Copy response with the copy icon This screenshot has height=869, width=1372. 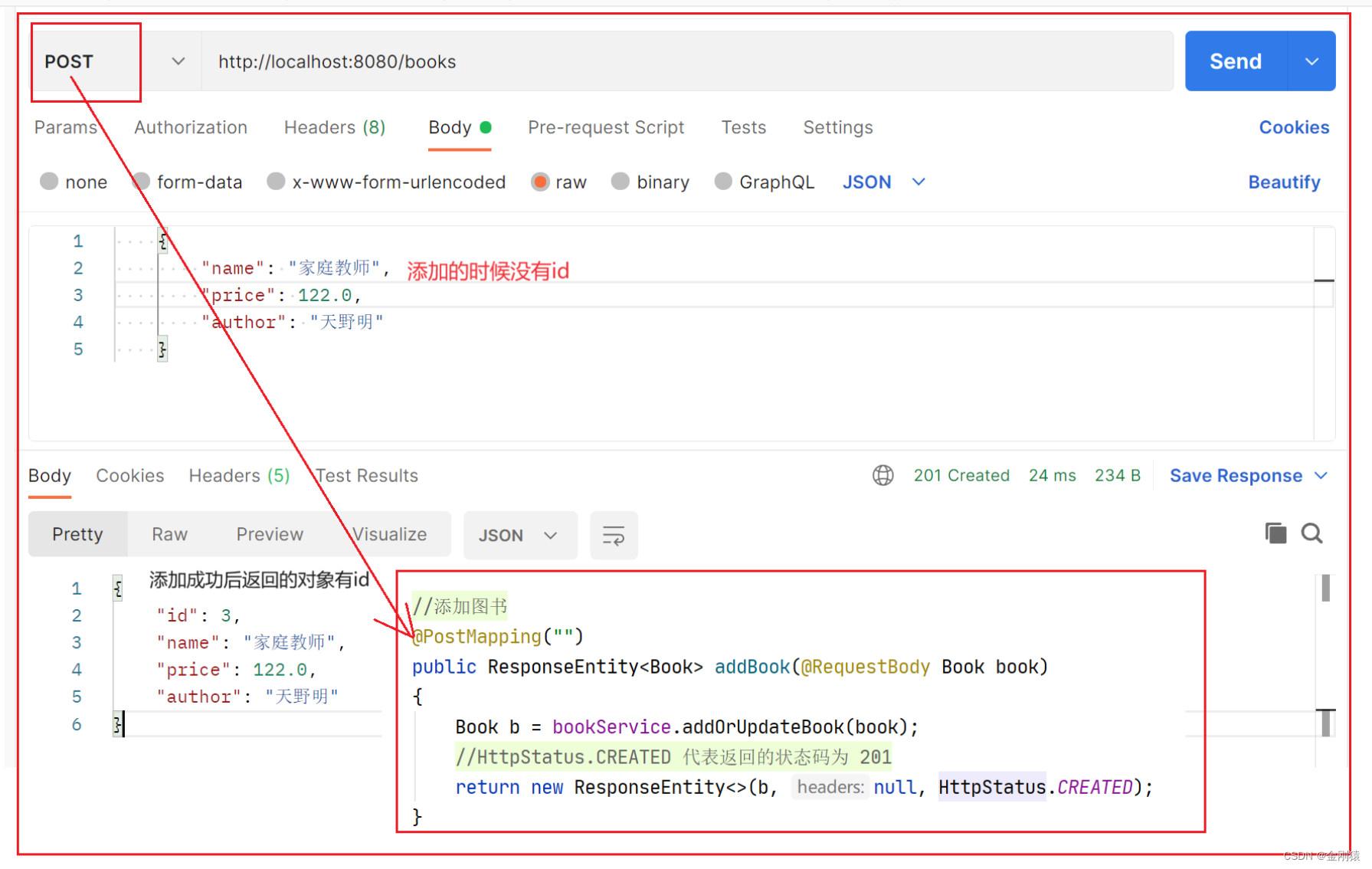click(x=1275, y=533)
